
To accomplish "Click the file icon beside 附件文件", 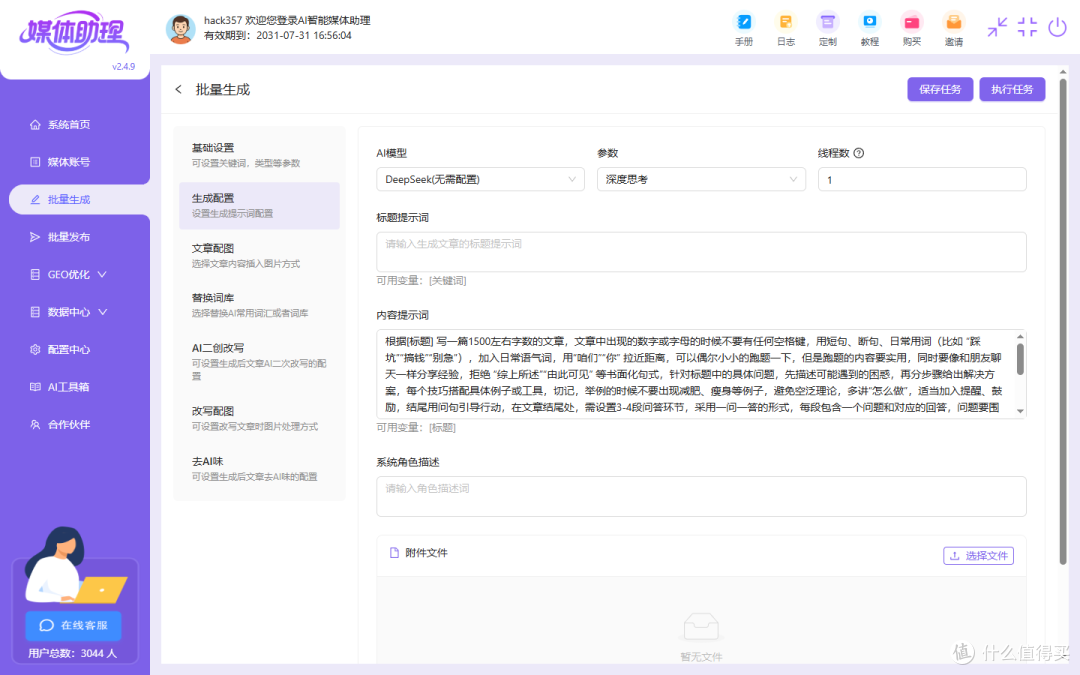I will pyautogui.click(x=394, y=552).
